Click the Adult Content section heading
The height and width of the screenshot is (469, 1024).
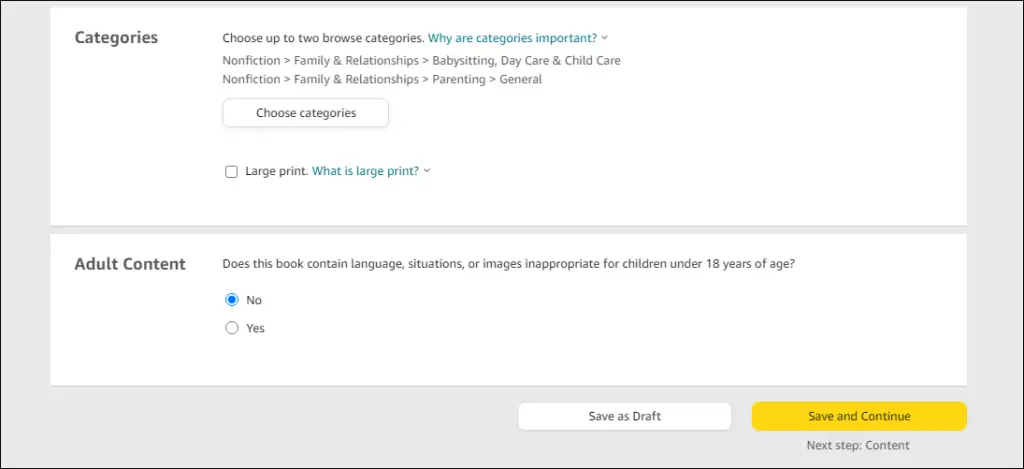[x=130, y=265]
